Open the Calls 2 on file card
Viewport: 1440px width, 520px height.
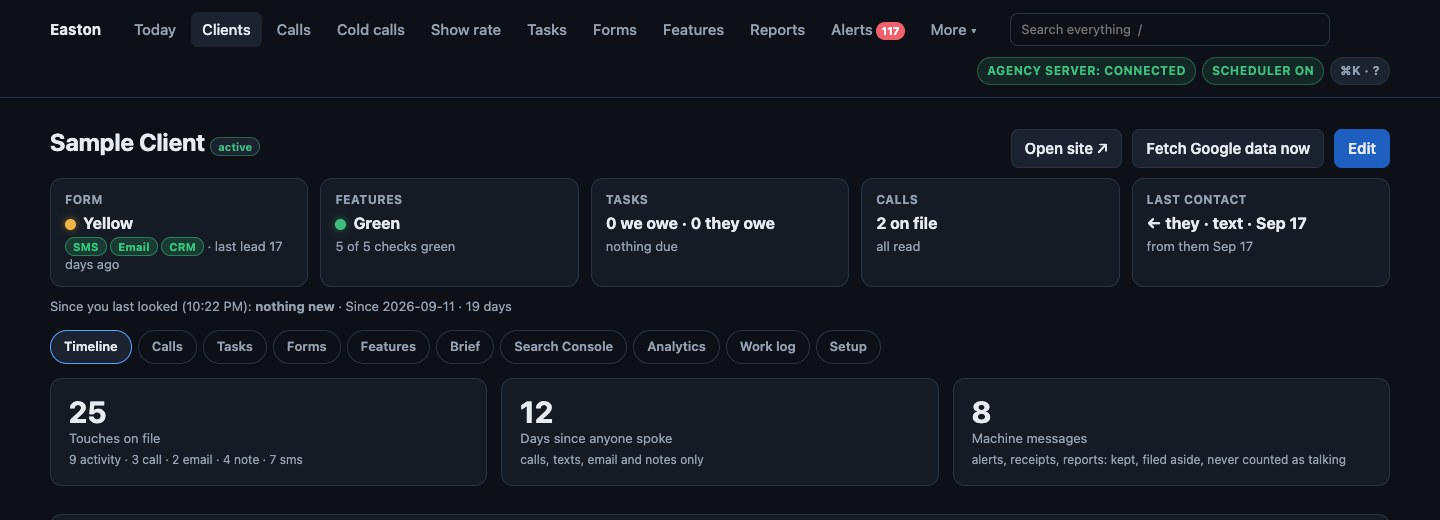[990, 232]
